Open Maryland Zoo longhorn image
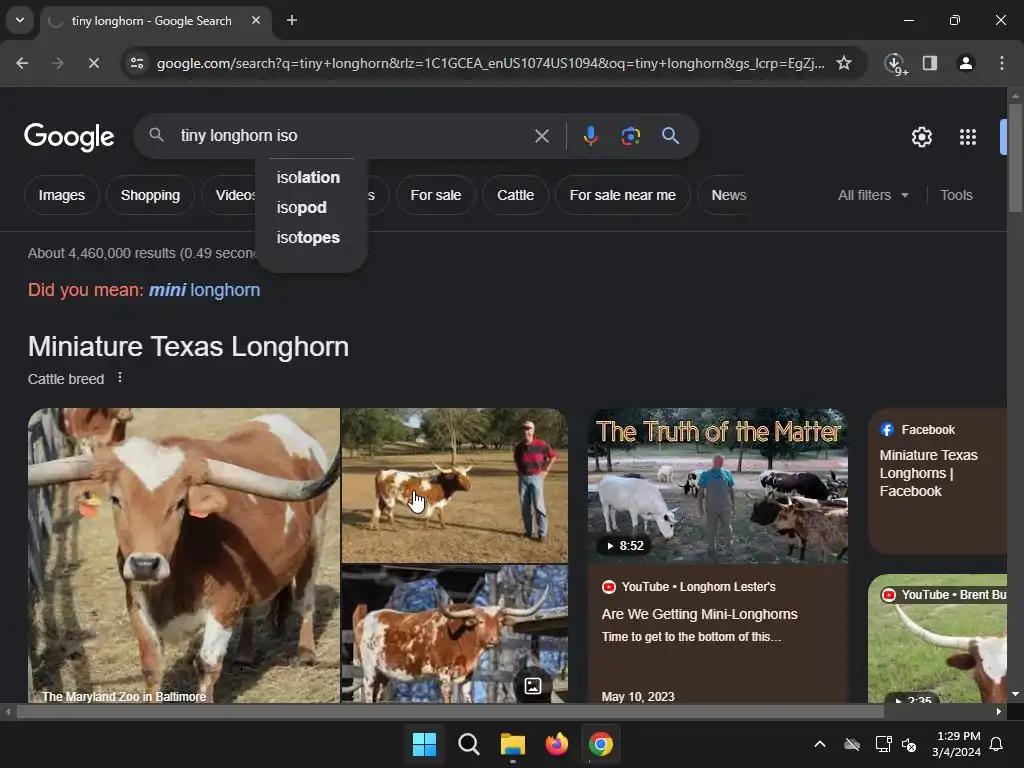1024x768 pixels. [184, 556]
